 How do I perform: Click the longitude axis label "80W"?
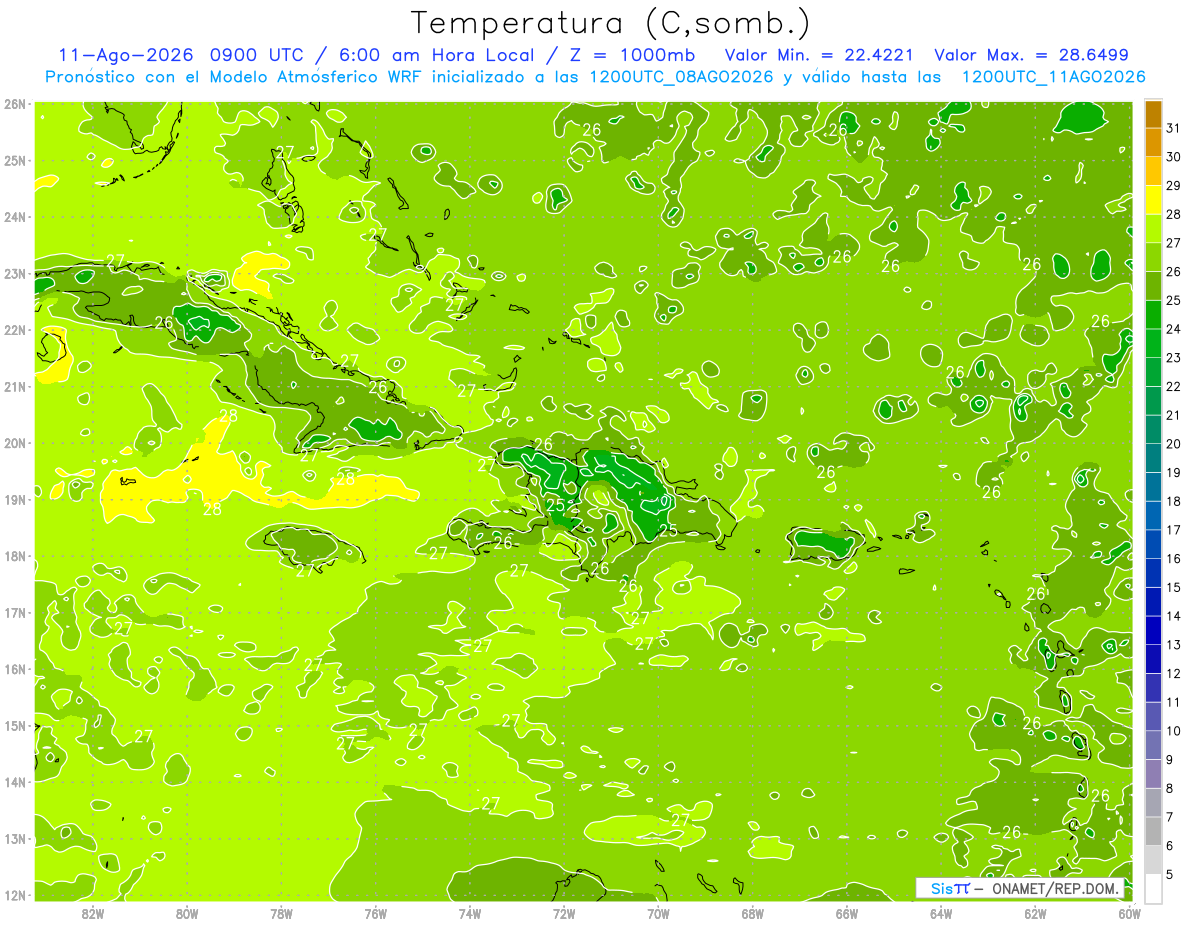[186, 913]
